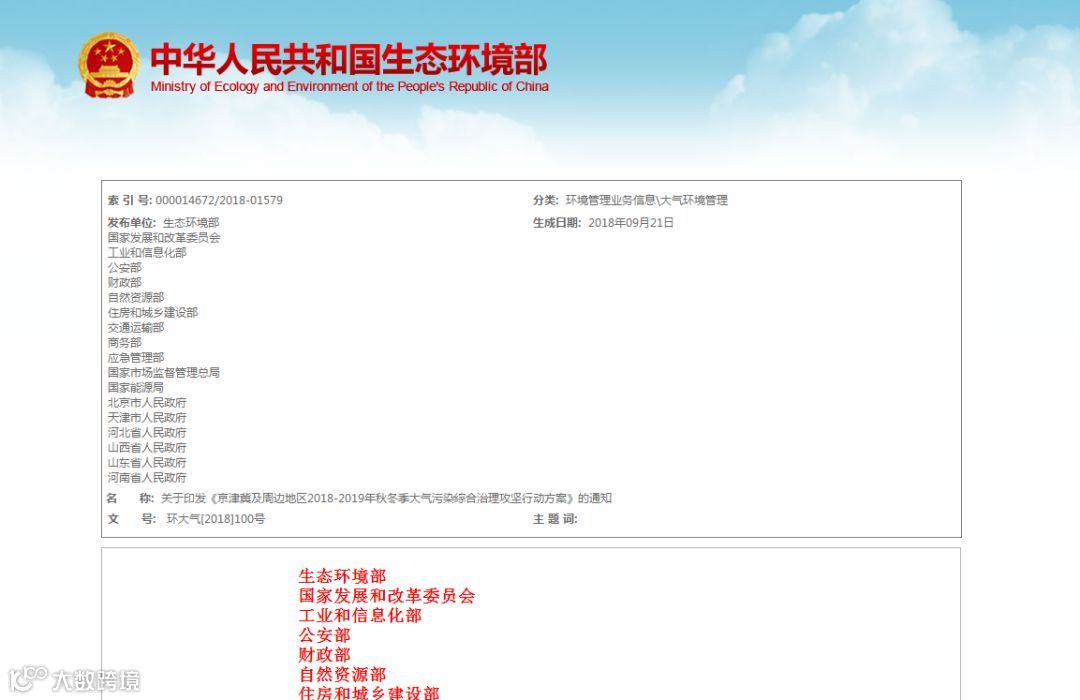Select 河北省人民政府 in the publisher list
Screen dimensions: 1080x700
coord(147,433)
